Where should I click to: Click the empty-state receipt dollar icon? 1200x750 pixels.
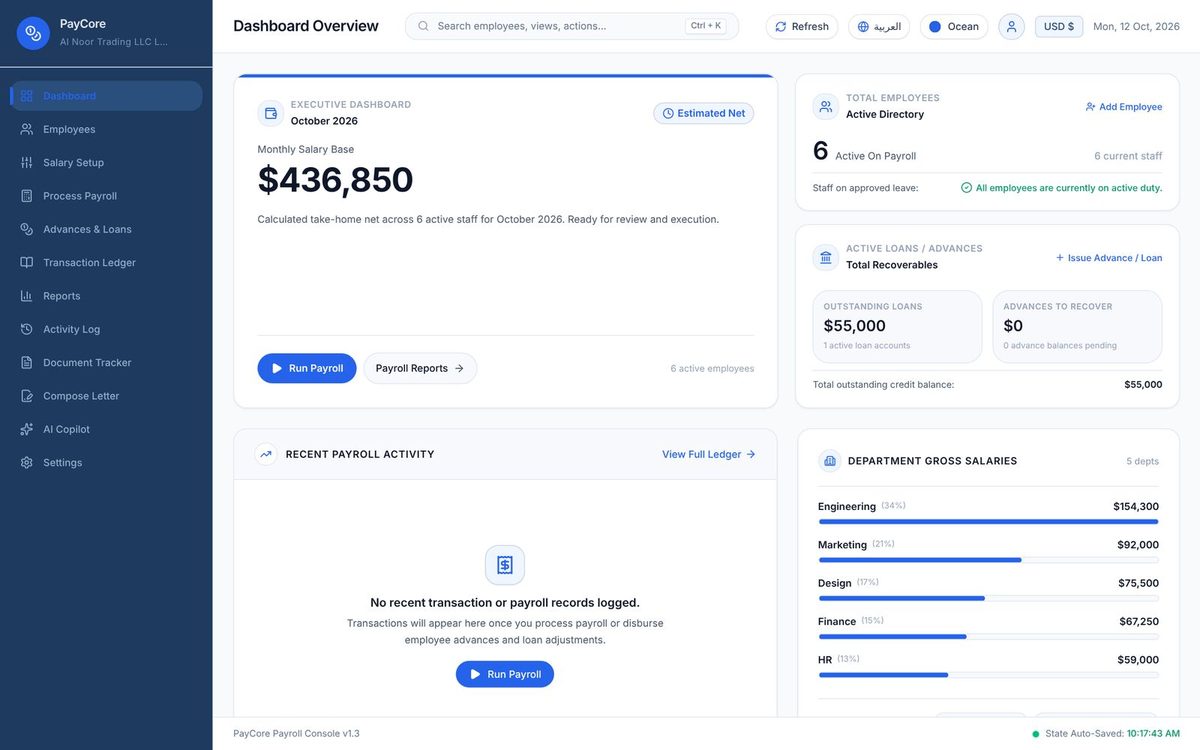505,565
